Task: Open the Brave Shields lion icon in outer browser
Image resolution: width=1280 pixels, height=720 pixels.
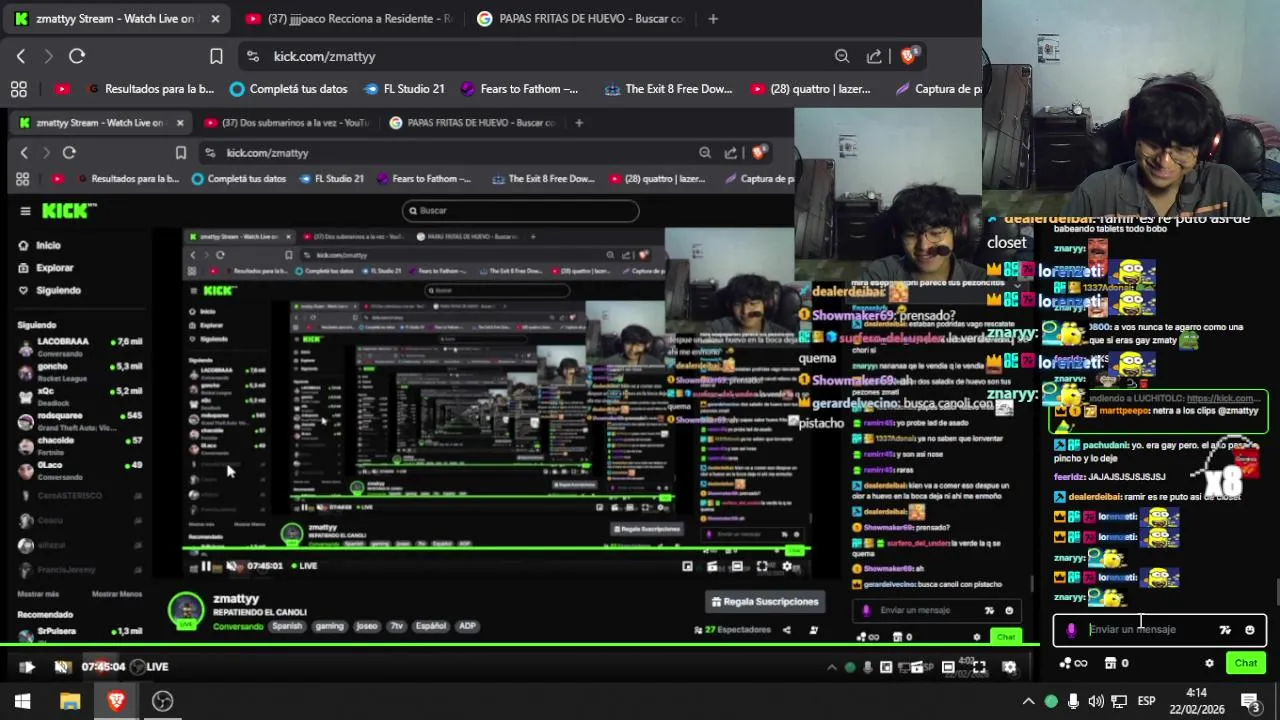Action: coord(908,56)
